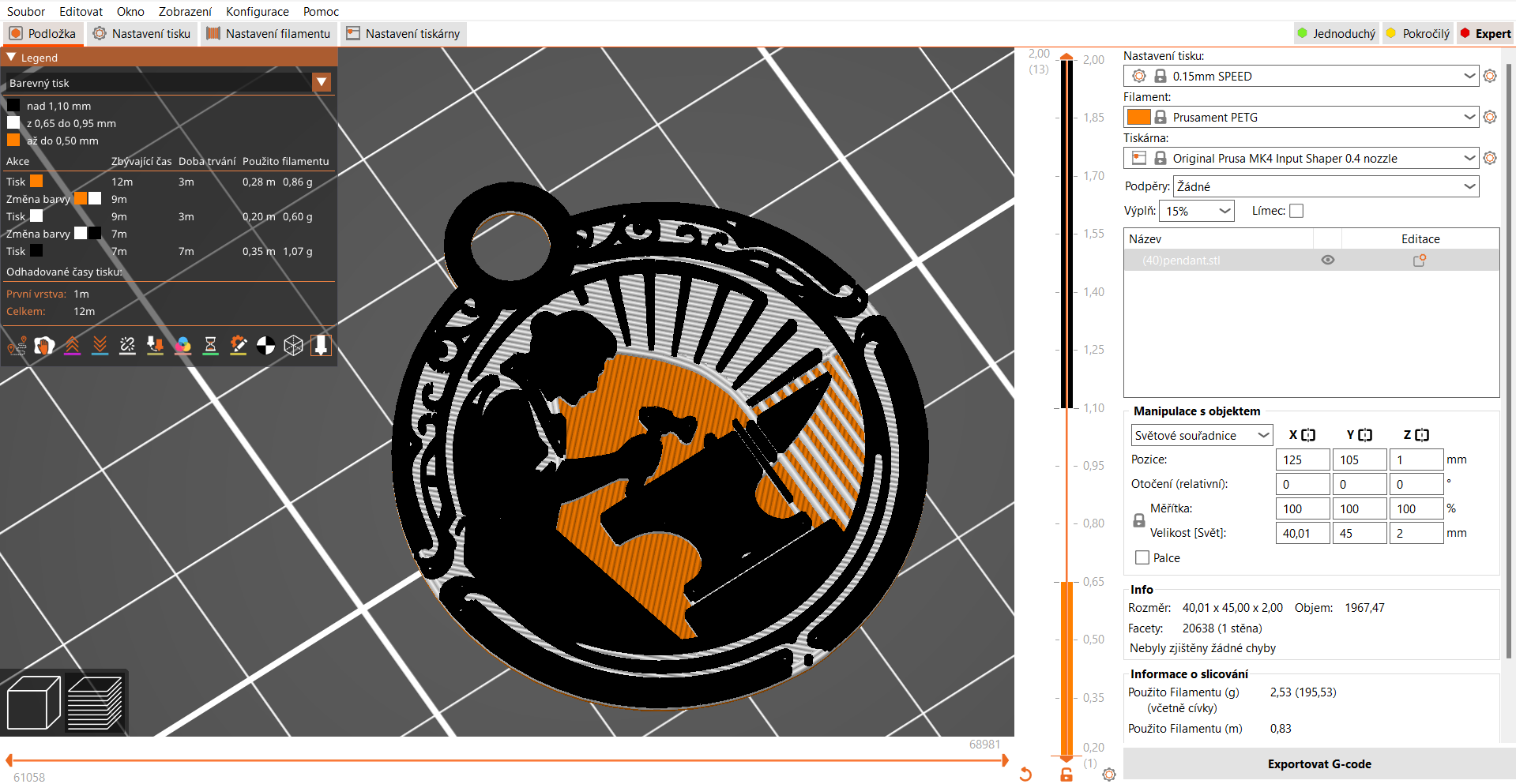Image resolution: width=1516 pixels, height=784 pixels.
Task: Toggle custom G-codes gear-pencil icon
Action: tap(238, 346)
